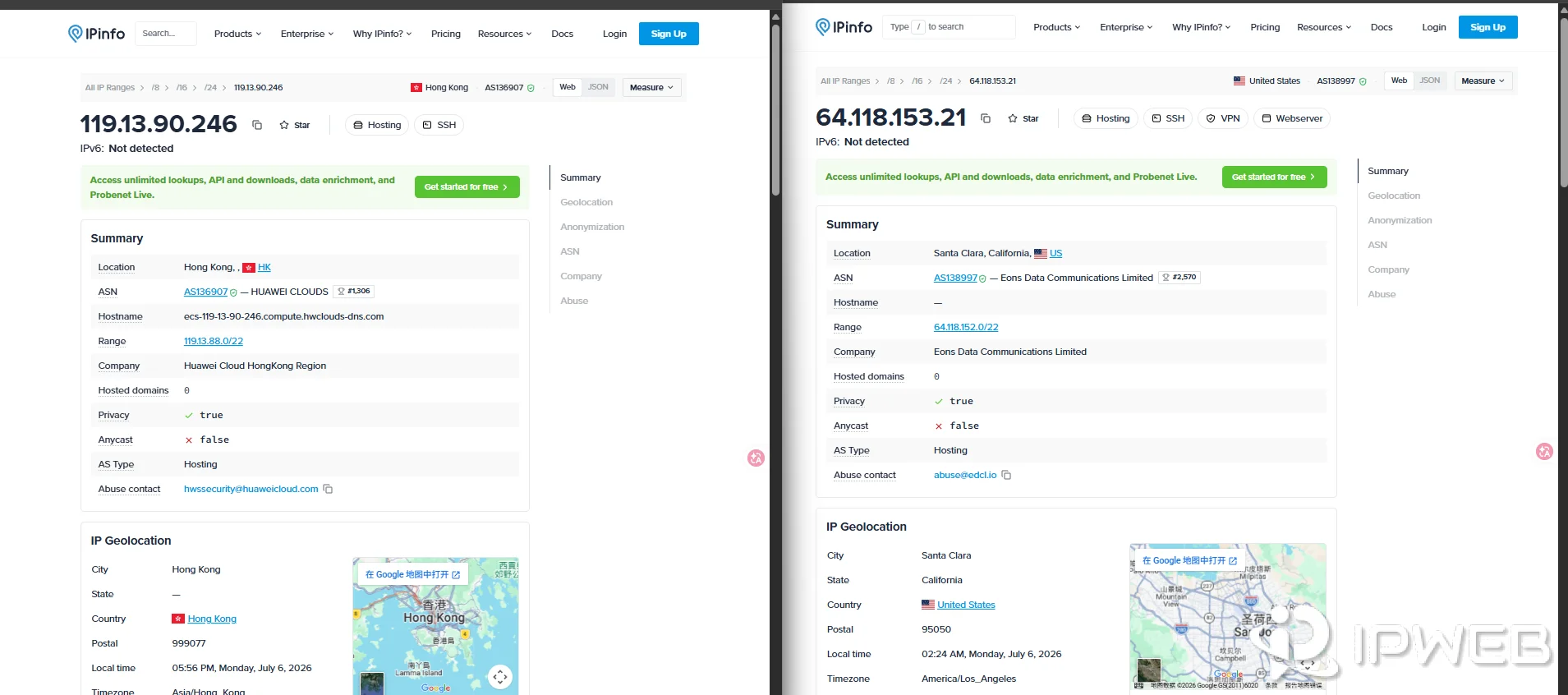Switch to Web view in left window
The height and width of the screenshot is (695, 1568).
click(x=568, y=87)
